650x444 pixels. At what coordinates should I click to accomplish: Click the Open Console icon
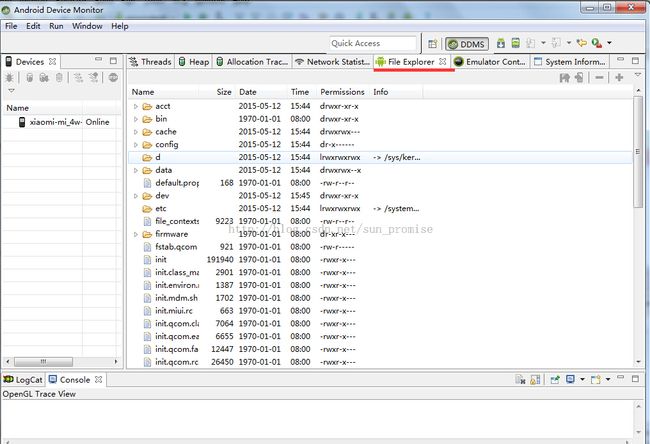coord(596,379)
